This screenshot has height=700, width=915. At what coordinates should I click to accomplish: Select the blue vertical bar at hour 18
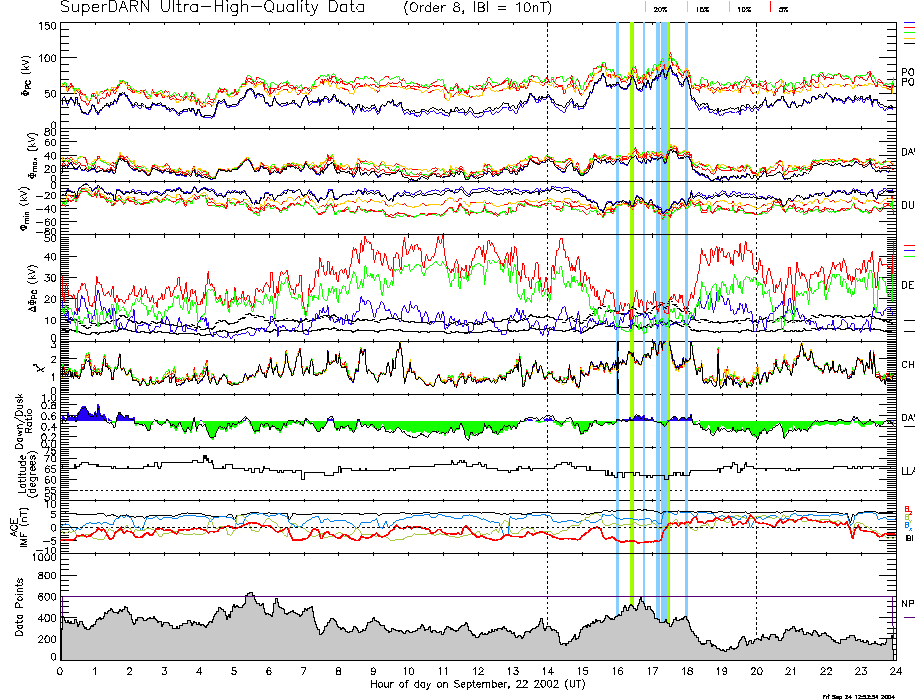pyautogui.click(x=686, y=300)
